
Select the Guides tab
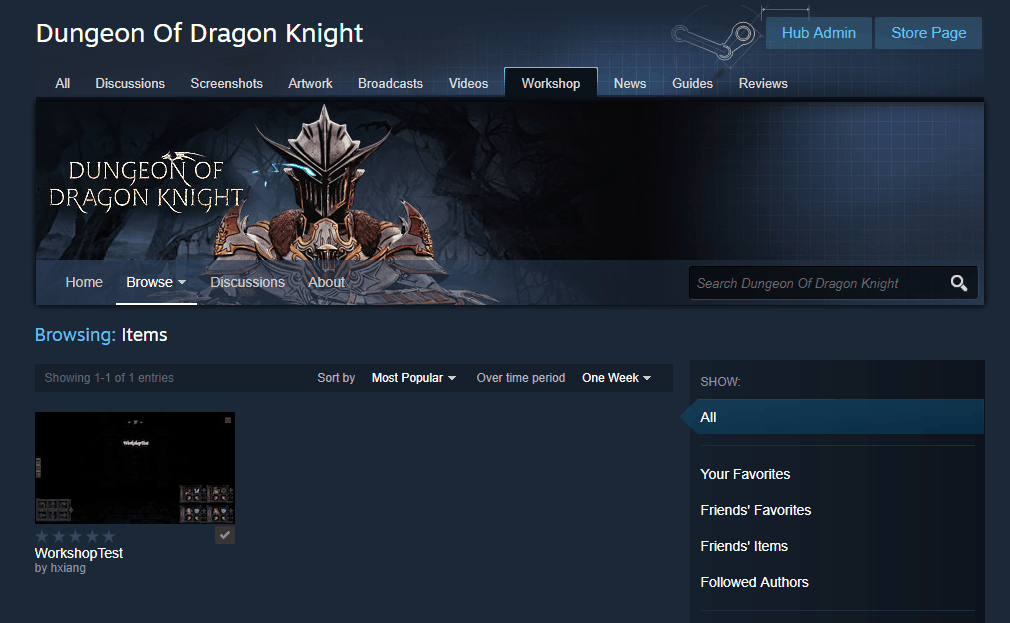pos(692,84)
